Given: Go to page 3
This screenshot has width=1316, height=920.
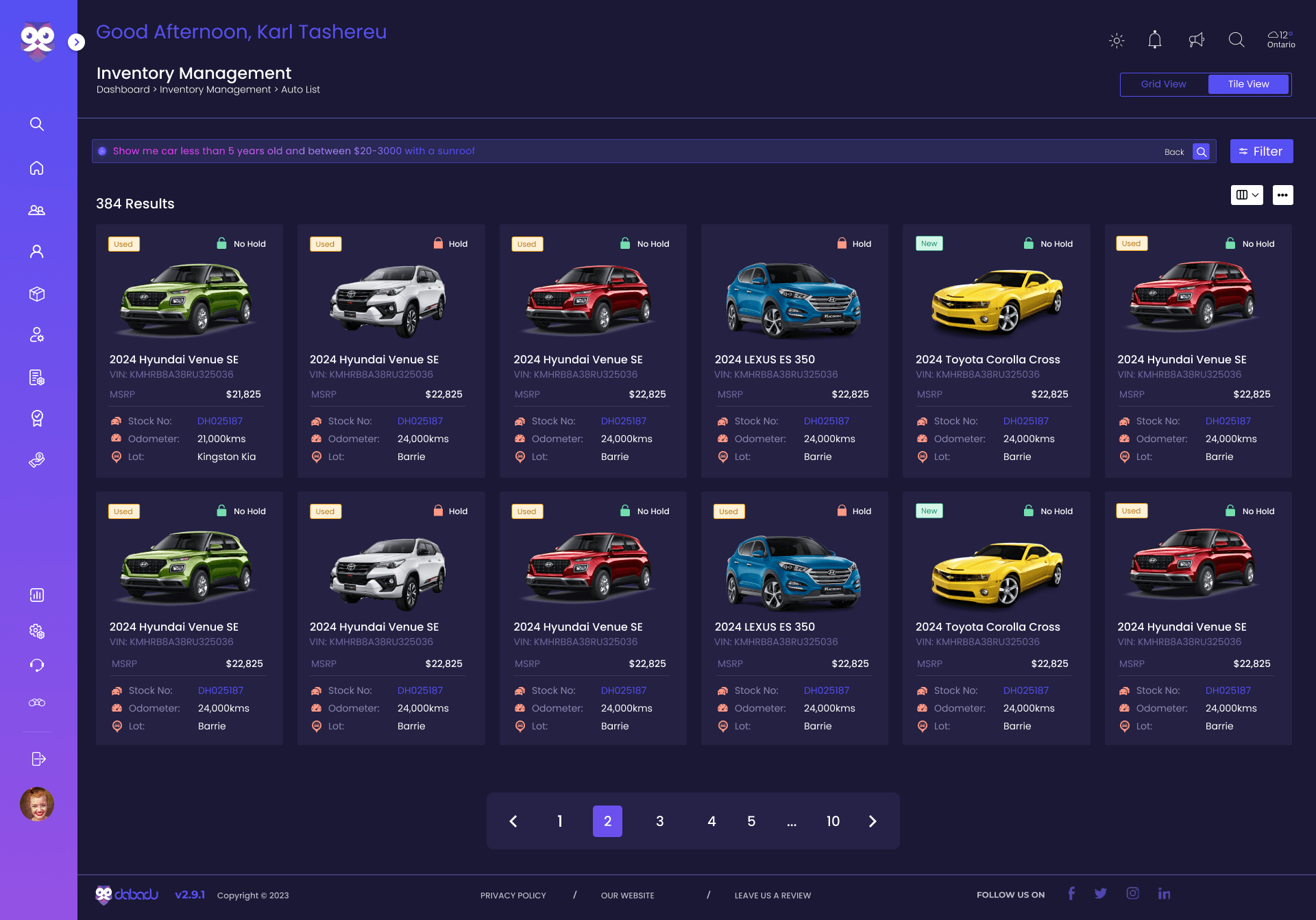Looking at the screenshot, I should (x=659, y=821).
